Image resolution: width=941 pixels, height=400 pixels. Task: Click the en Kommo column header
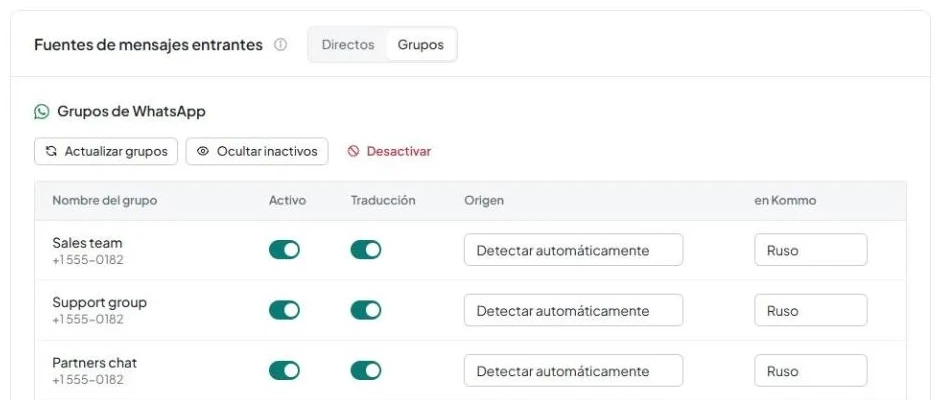coord(785,200)
